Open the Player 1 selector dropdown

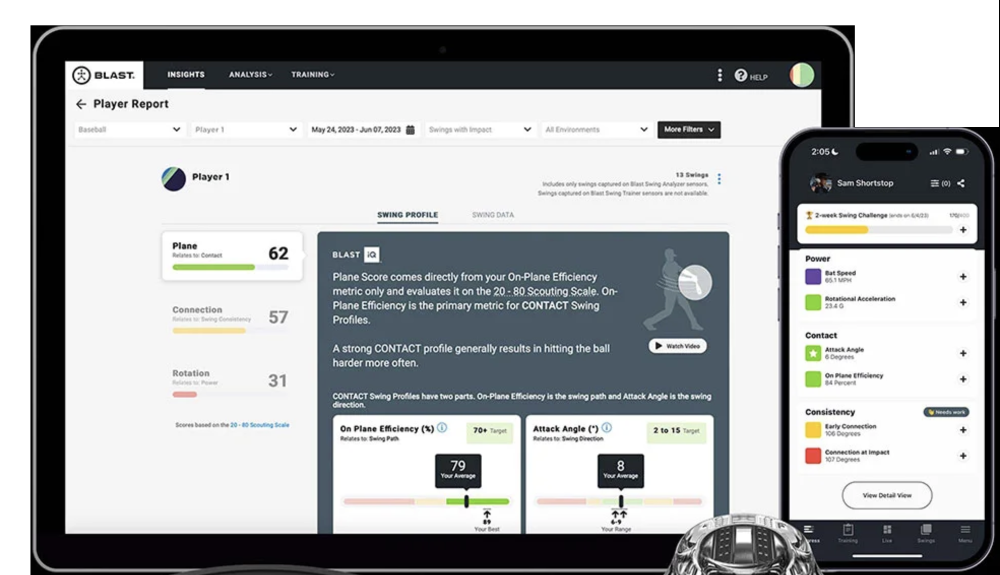pos(246,129)
